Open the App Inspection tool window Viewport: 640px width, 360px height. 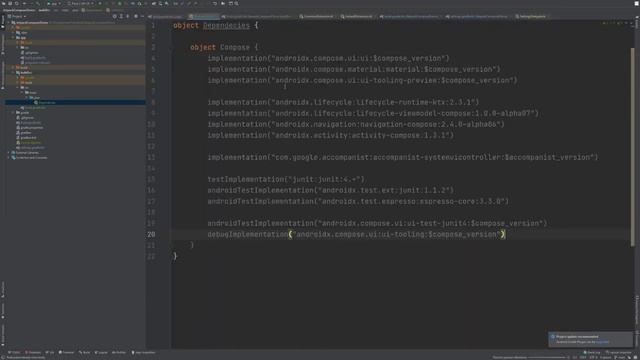tap(144, 352)
